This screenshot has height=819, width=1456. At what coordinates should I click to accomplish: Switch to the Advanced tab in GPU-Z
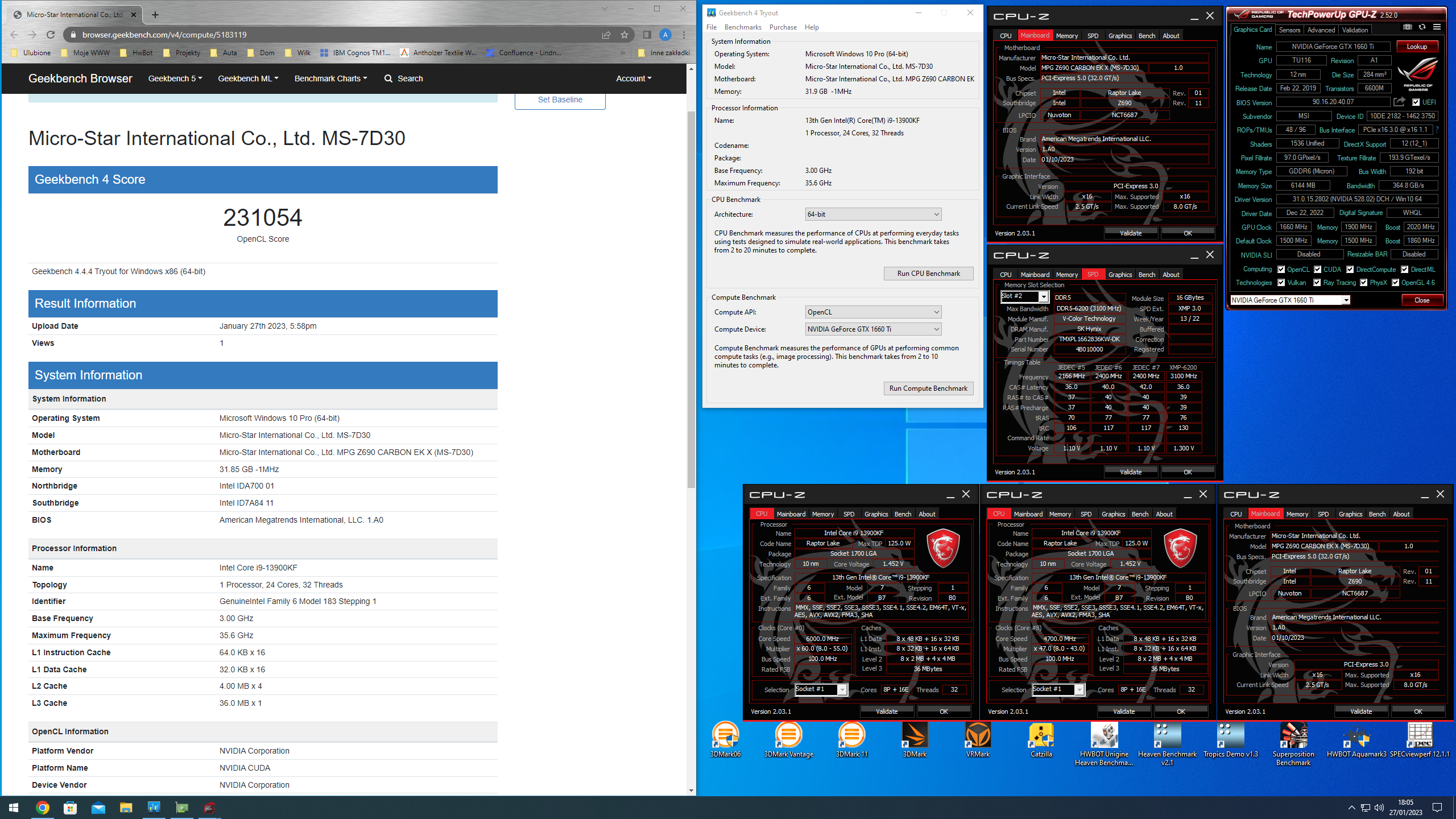coord(1321,30)
